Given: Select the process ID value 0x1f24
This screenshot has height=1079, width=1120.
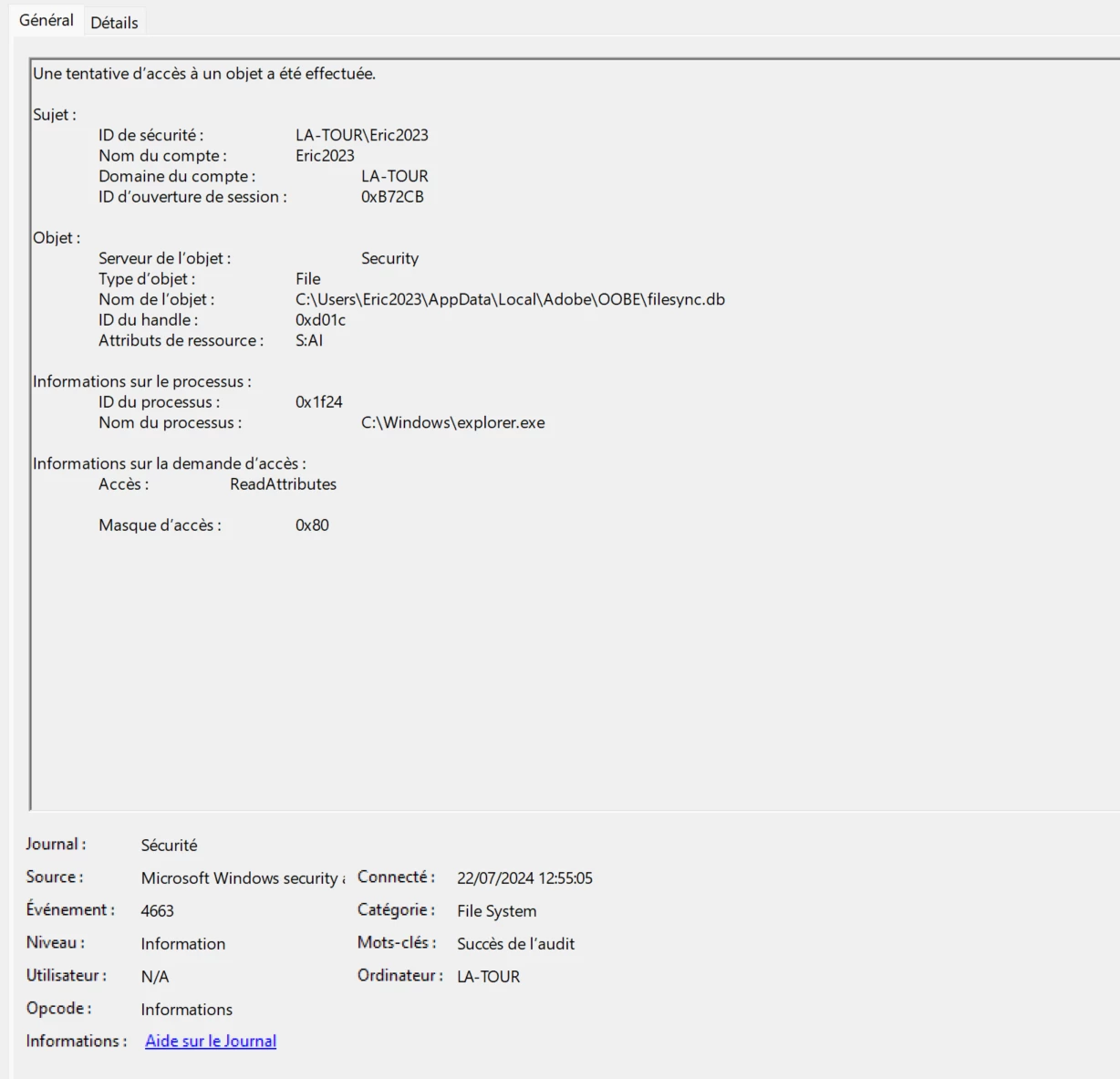Looking at the screenshot, I should [319, 402].
